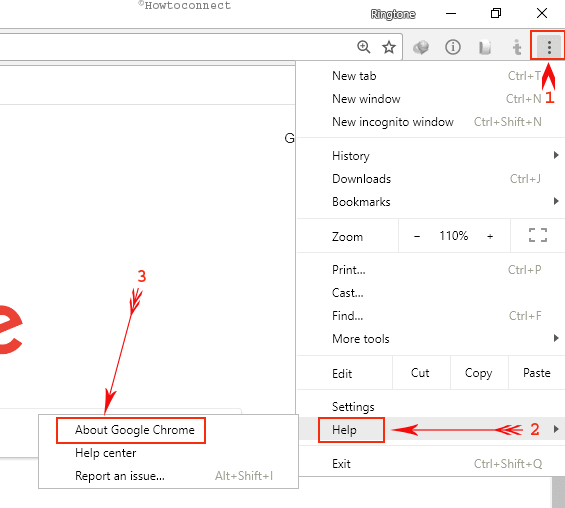Open About Google Chrome
Image resolution: width=565 pixels, height=508 pixels.
tap(168, 430)
